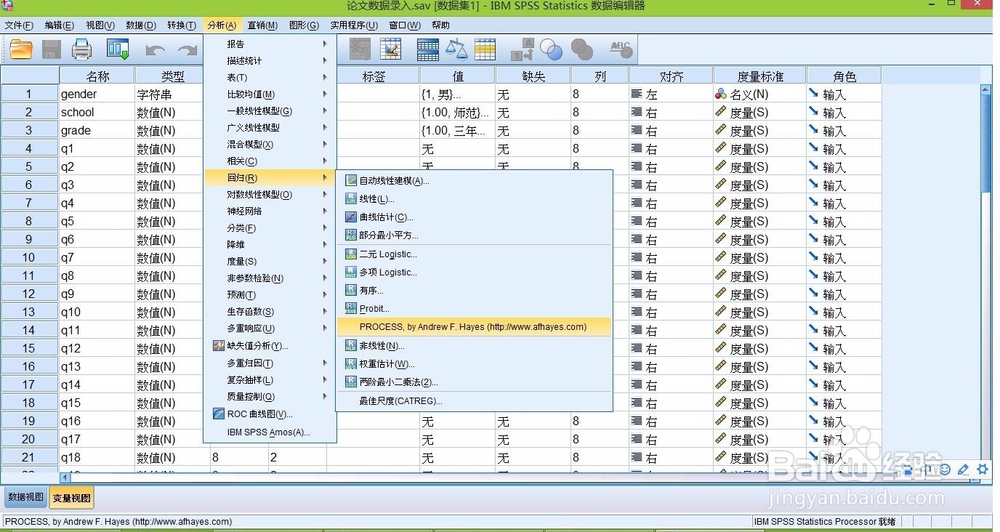Expand the 降维 submenu arrow
1000x532 pixels.
325,244
